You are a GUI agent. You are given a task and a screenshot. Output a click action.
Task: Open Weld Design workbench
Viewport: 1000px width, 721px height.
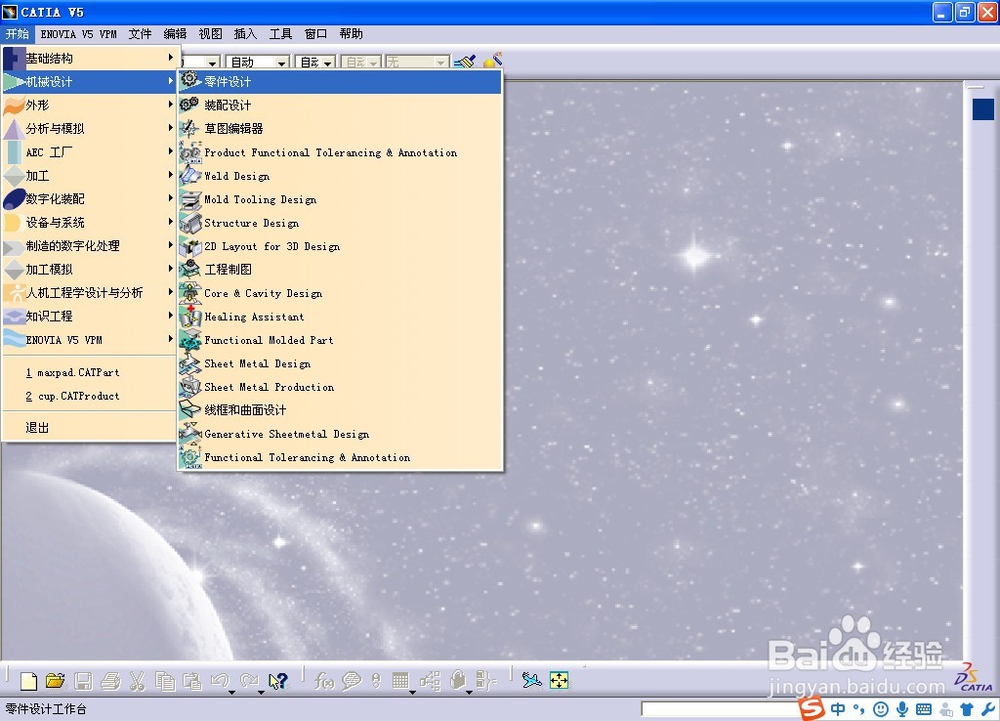point(340,176)
